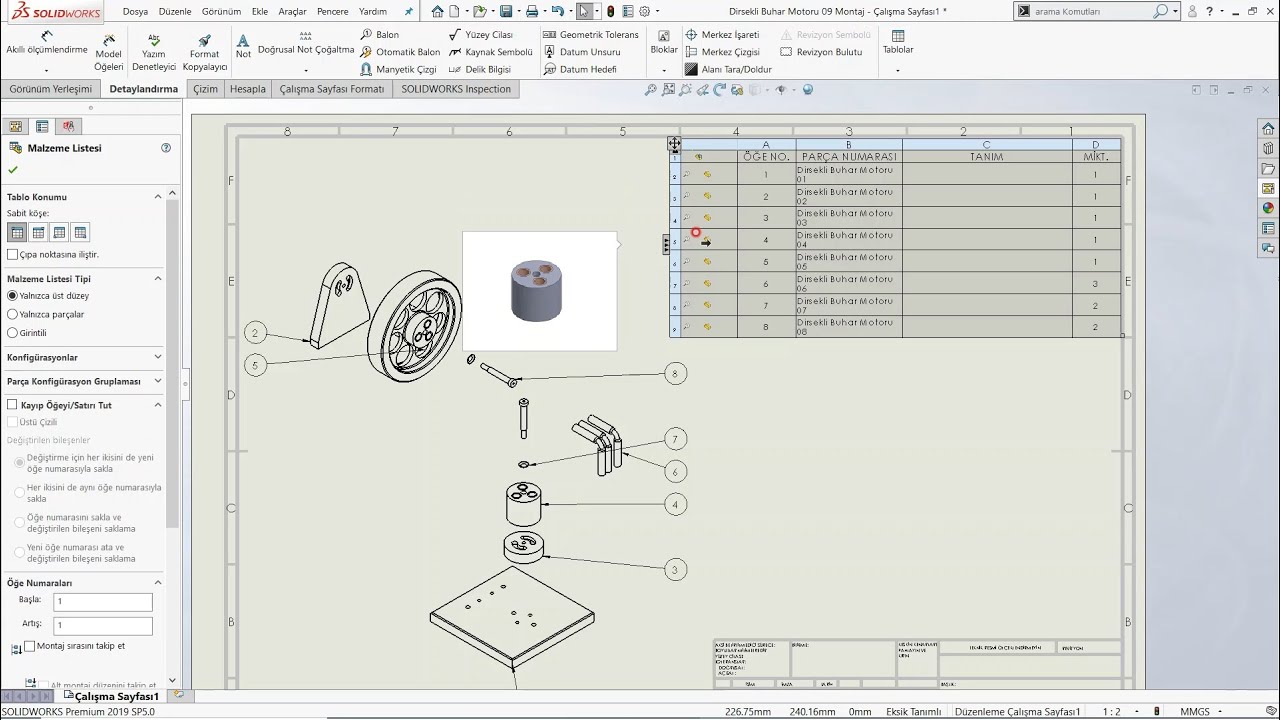Collapse the Malzeme Listesi Tipi section

click(x=158, y=279)
